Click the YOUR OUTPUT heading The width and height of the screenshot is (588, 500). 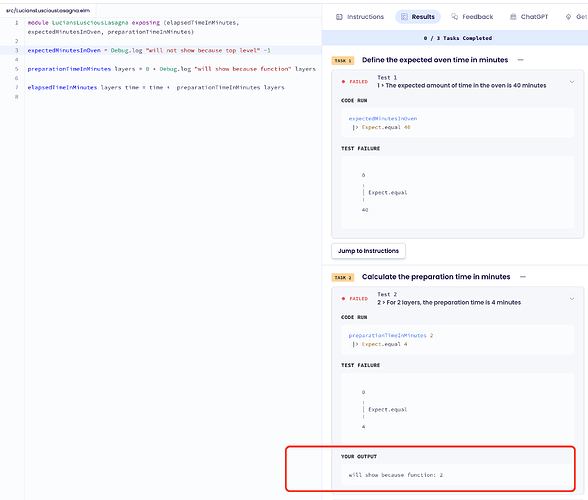click(359, 456)
